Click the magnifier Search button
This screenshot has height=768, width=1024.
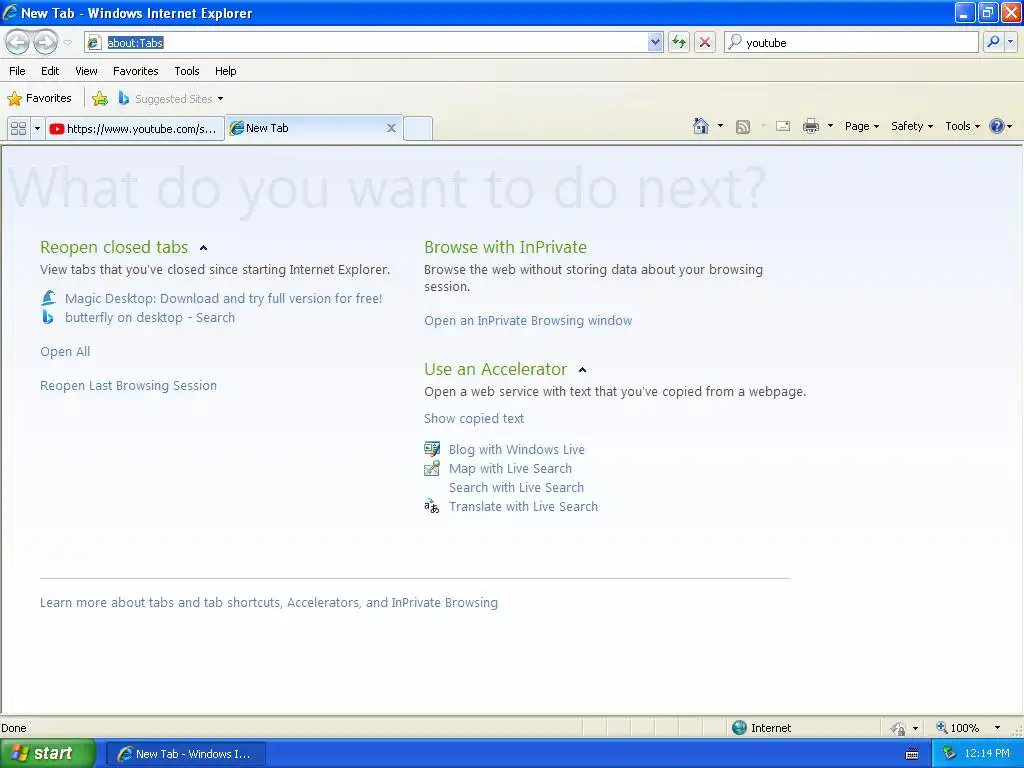993,42
